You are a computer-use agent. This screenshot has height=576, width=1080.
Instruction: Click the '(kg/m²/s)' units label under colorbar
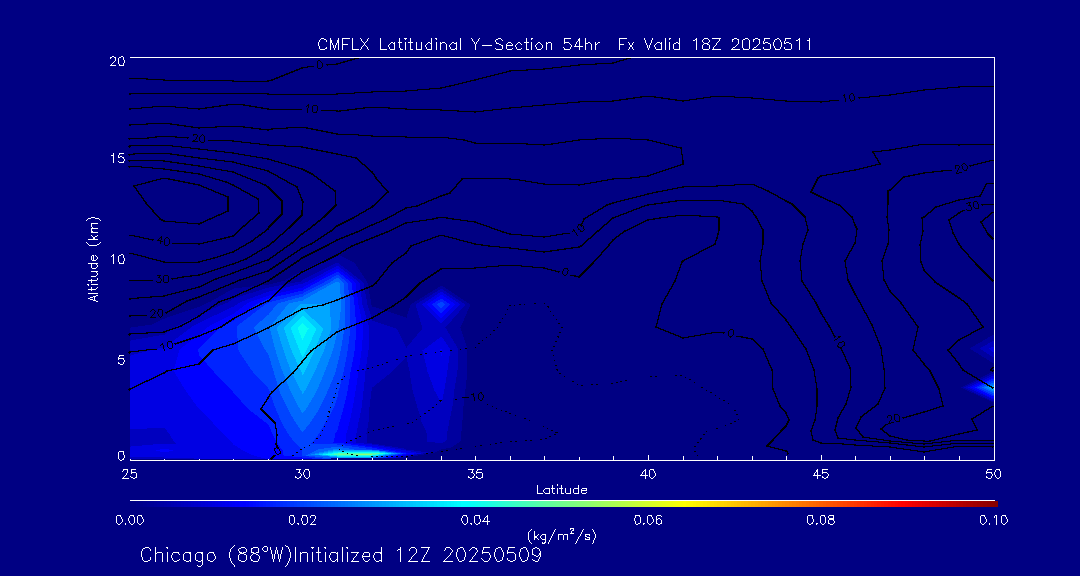coord(561,535)
